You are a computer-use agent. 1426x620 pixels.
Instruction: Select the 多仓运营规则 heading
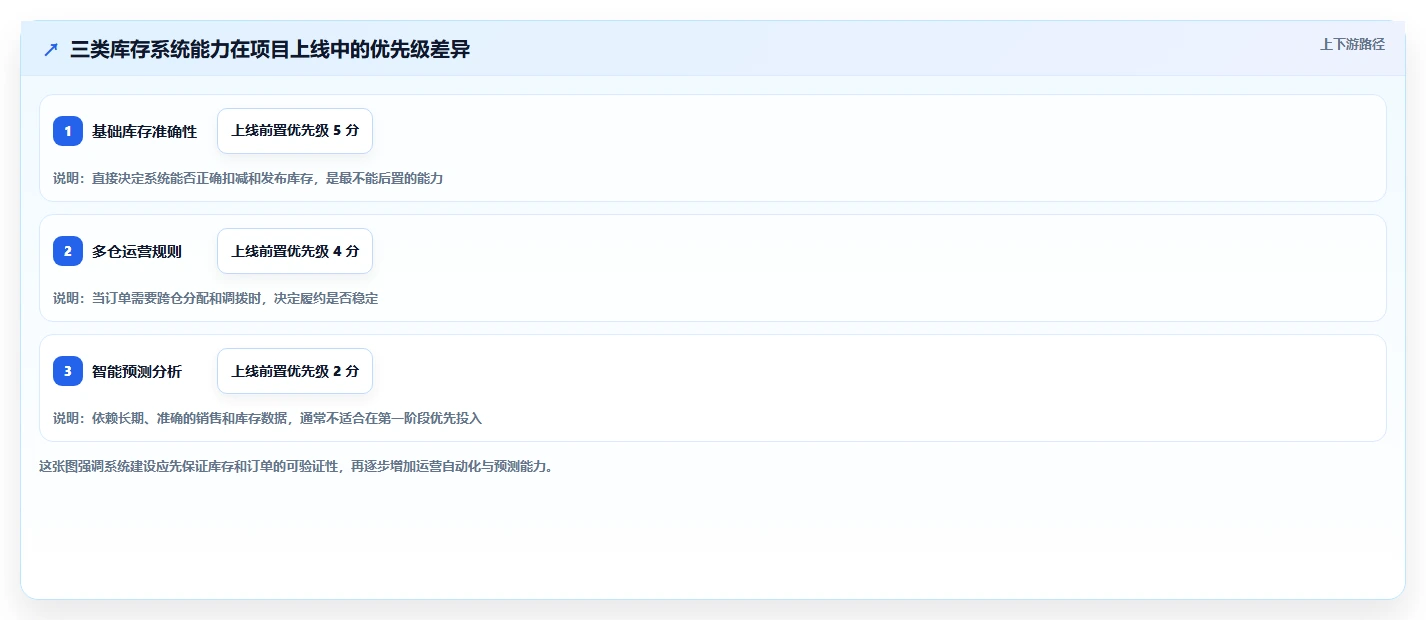(x=137, y=251)
